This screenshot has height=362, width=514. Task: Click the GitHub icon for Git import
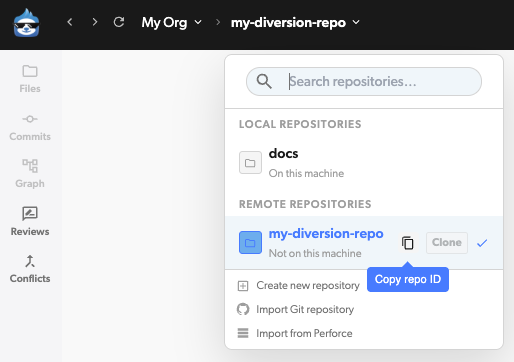[x=243, y=309]
